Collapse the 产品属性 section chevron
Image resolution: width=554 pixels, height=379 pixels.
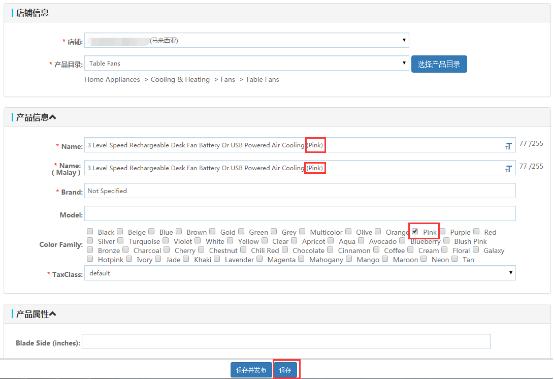52,313
